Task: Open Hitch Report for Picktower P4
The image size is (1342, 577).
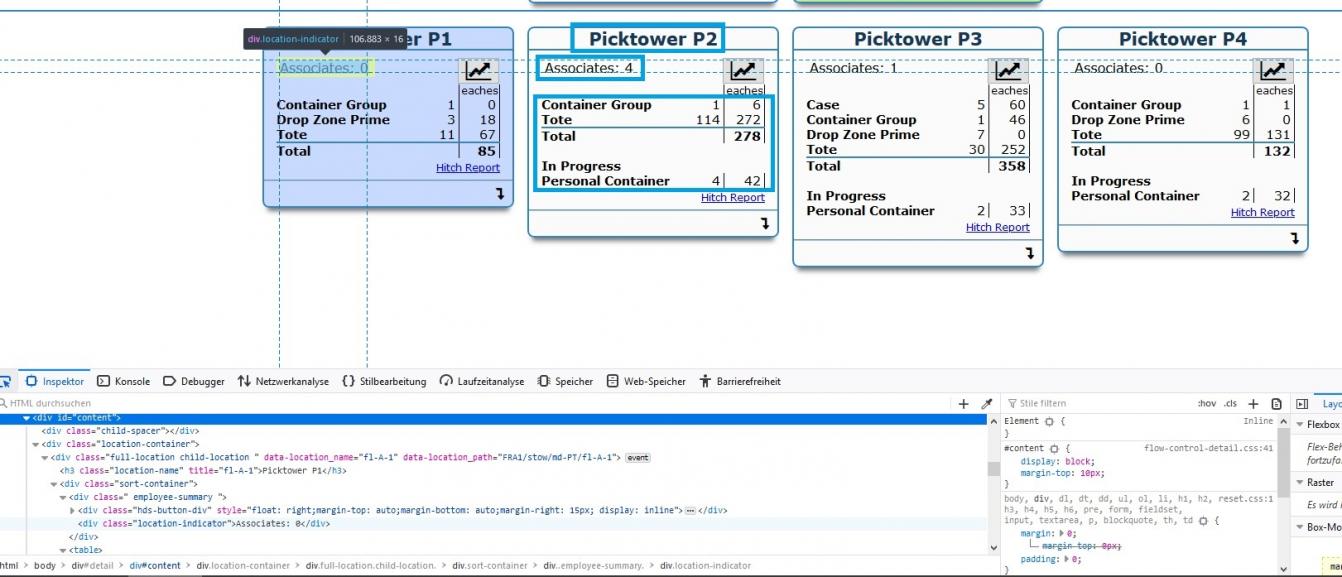Action: (x=1263, y=213)
